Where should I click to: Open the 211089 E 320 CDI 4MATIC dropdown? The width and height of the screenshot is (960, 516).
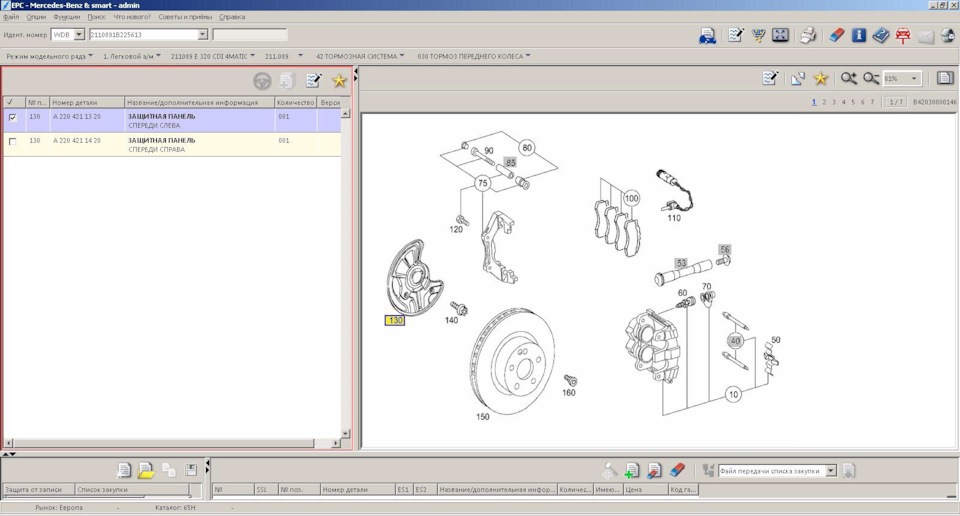212,56
